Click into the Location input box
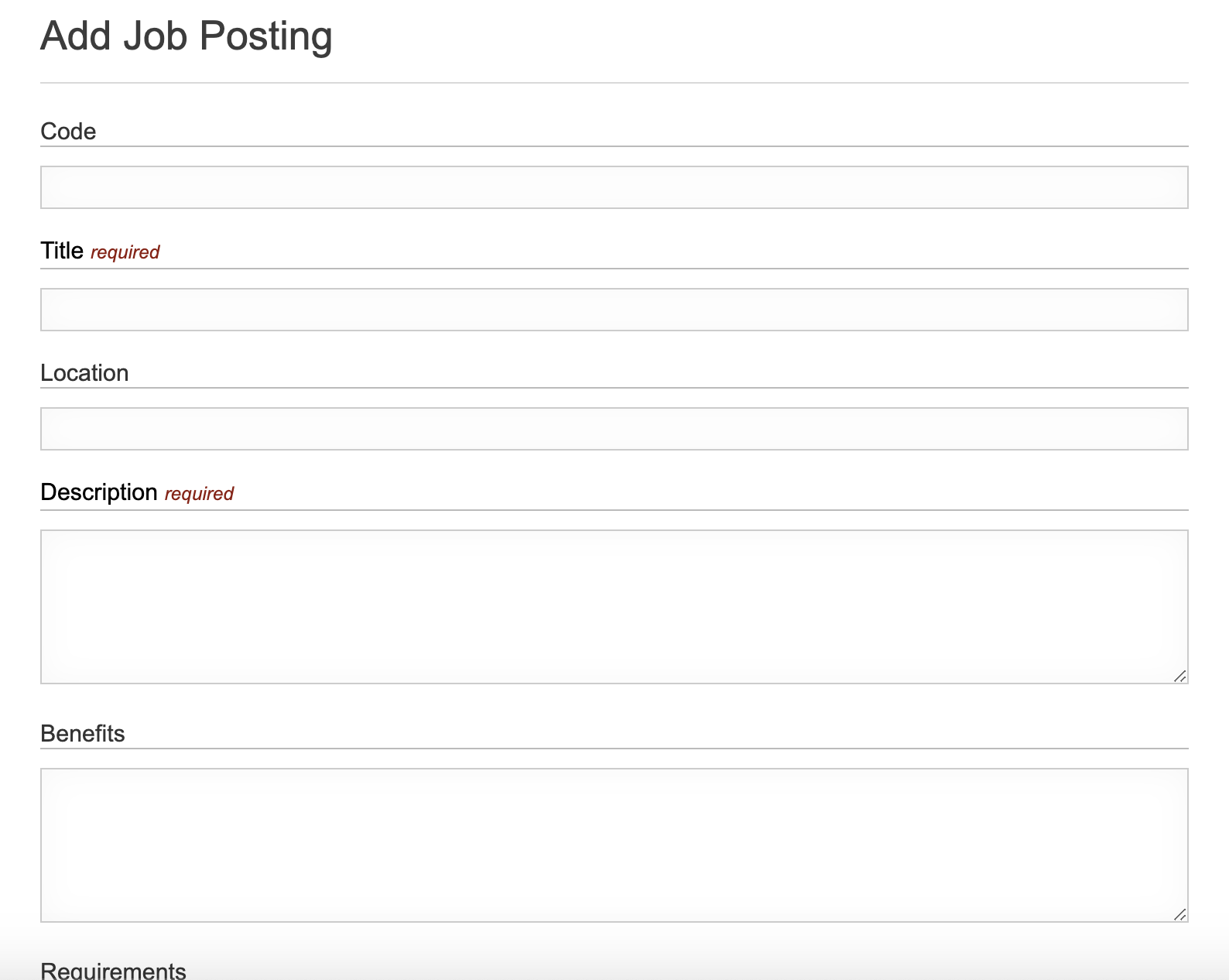The width and height of the screenshot is (1229, 980). 614,429
